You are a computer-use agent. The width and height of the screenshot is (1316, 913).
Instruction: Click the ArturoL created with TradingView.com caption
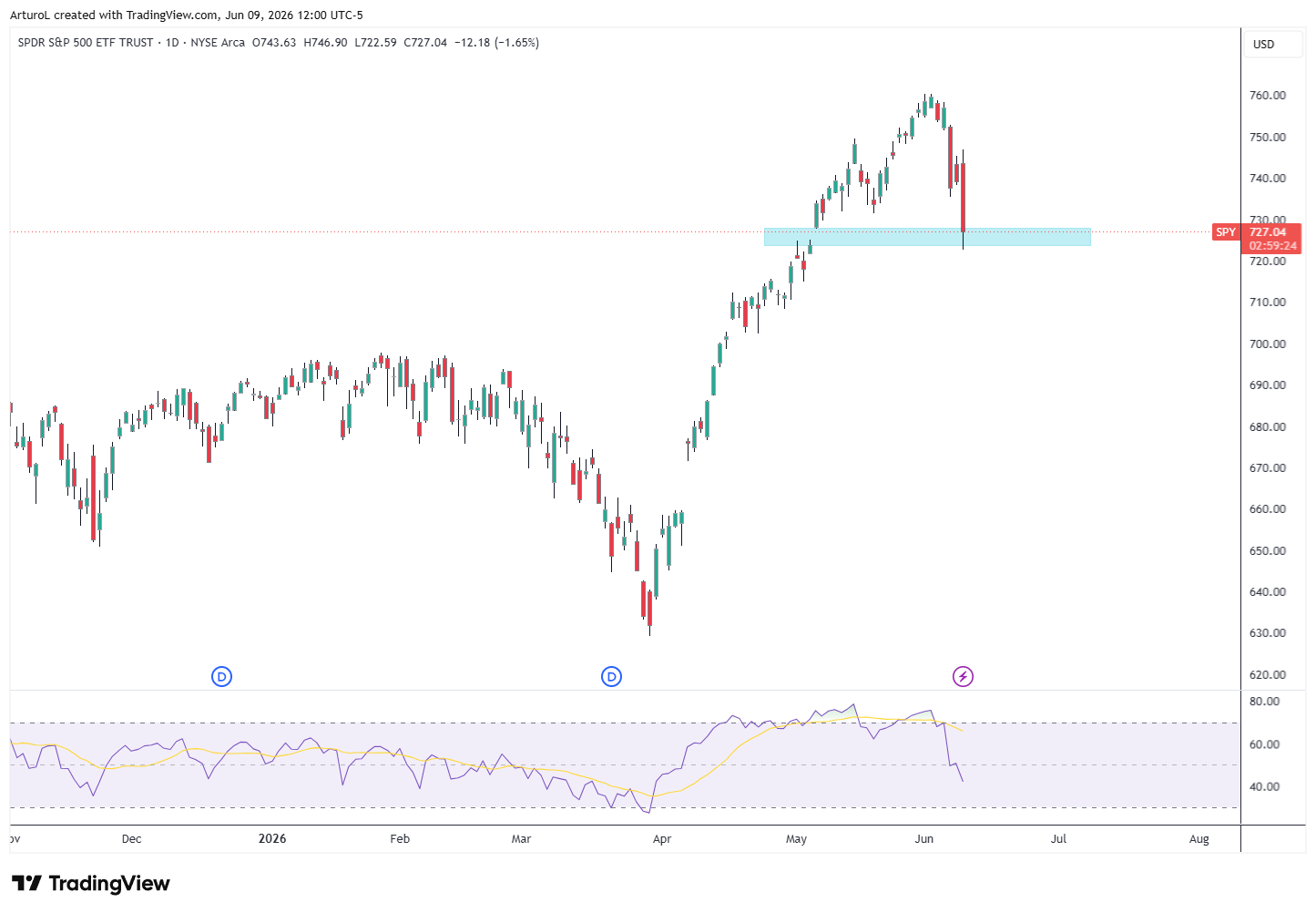point(187,15)
